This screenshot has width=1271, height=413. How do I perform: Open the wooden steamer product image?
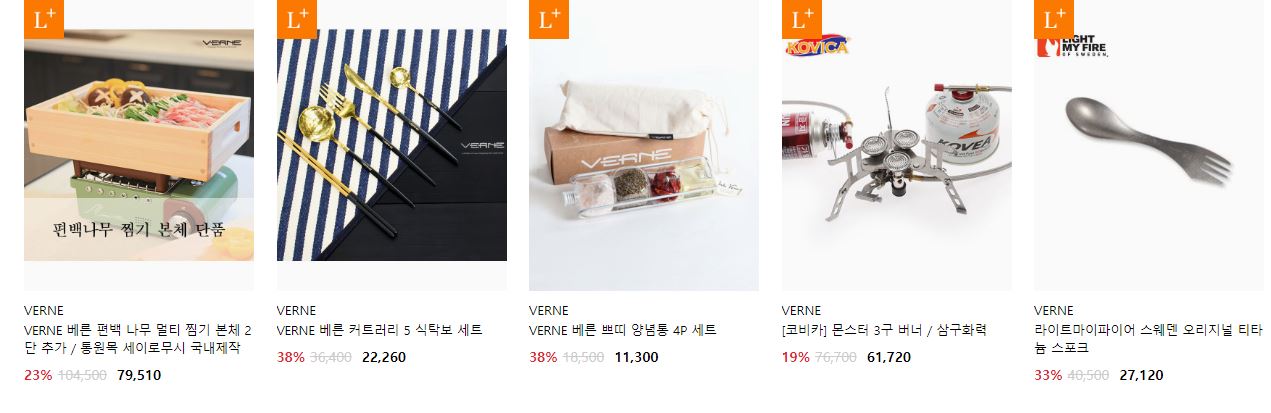[x=139, y=145]
